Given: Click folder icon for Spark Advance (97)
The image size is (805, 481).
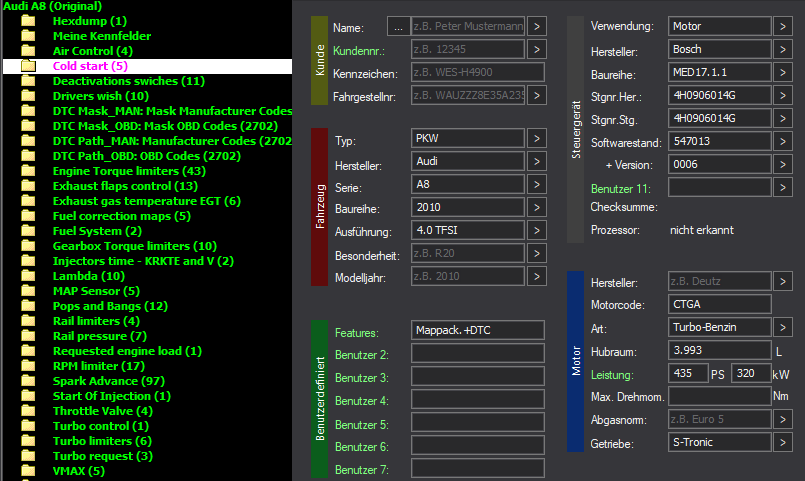Looking at the screenshot, I should point(28,381).
